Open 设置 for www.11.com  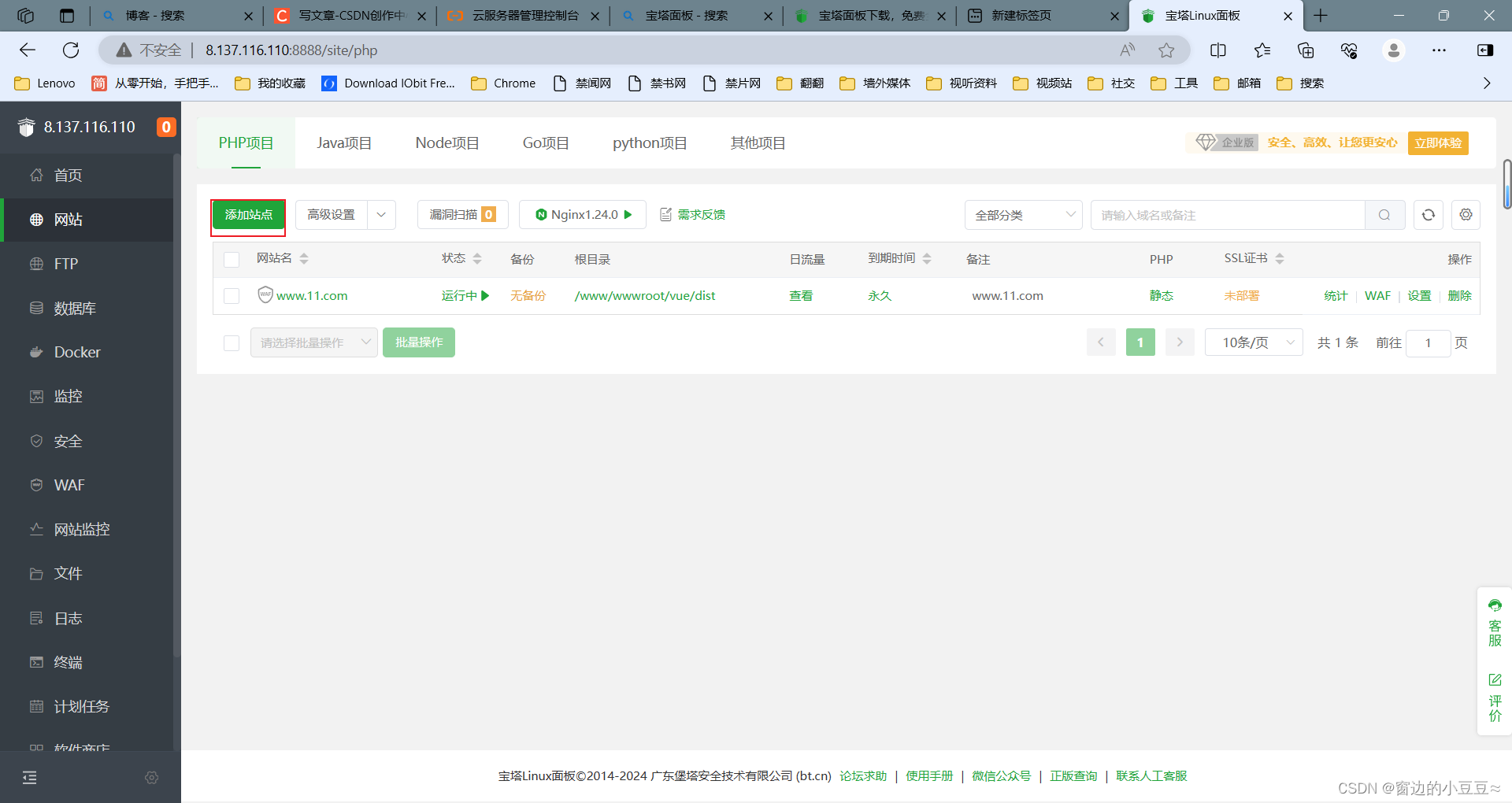coord(1419,296)
